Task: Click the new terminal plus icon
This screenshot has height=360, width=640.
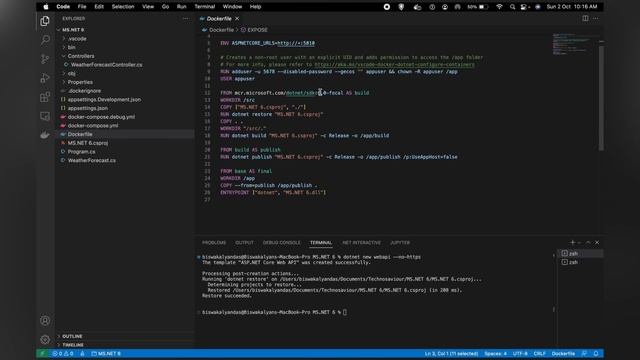Action: click(x=572, y=242)
